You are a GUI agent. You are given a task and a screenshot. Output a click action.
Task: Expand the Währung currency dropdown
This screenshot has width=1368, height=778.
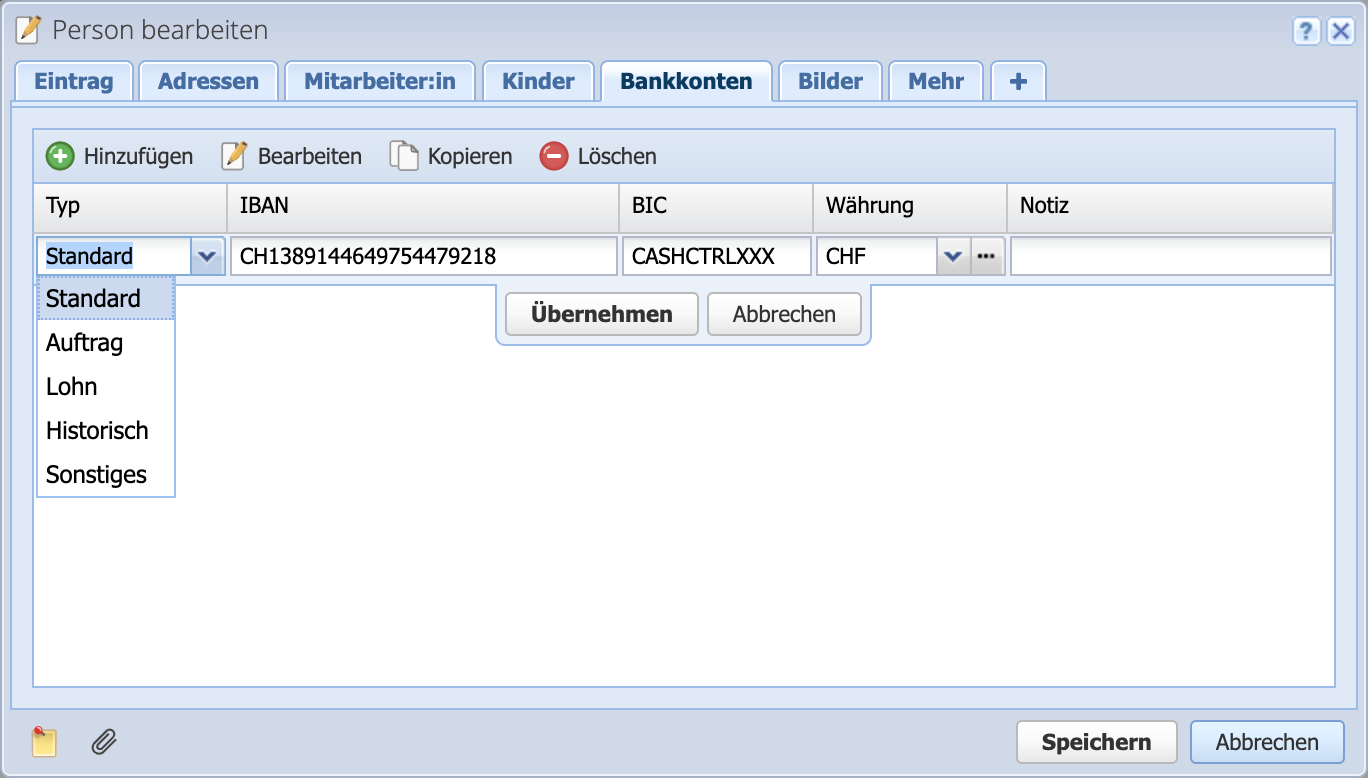952,257
